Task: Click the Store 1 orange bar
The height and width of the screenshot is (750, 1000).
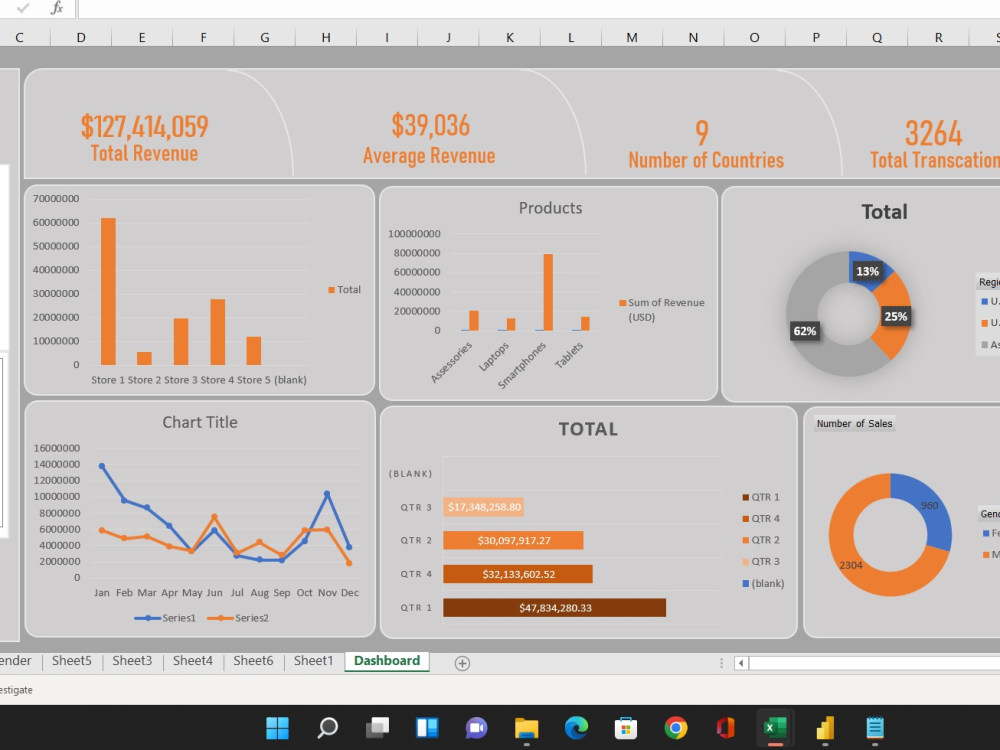Action: click(108, 291)
